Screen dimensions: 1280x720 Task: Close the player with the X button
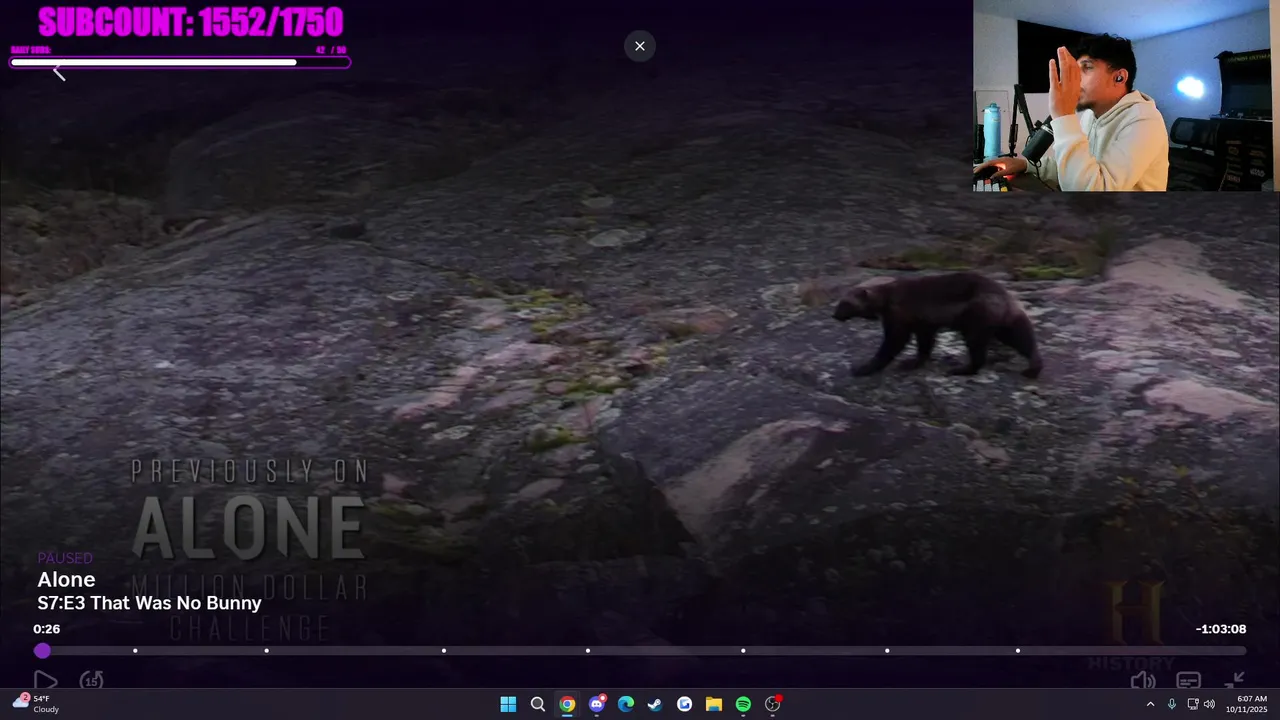coord(640,46)
